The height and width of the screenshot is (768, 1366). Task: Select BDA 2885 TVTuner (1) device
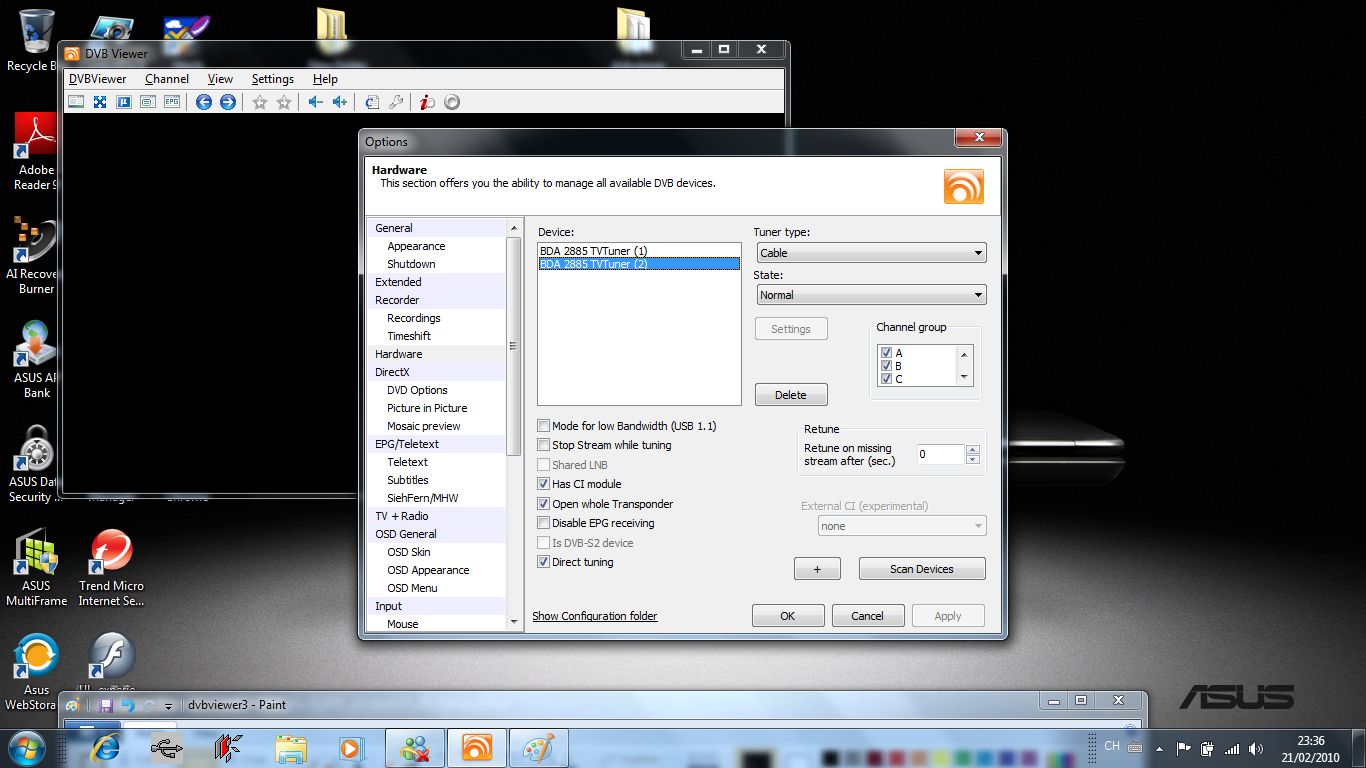point(639,251)
